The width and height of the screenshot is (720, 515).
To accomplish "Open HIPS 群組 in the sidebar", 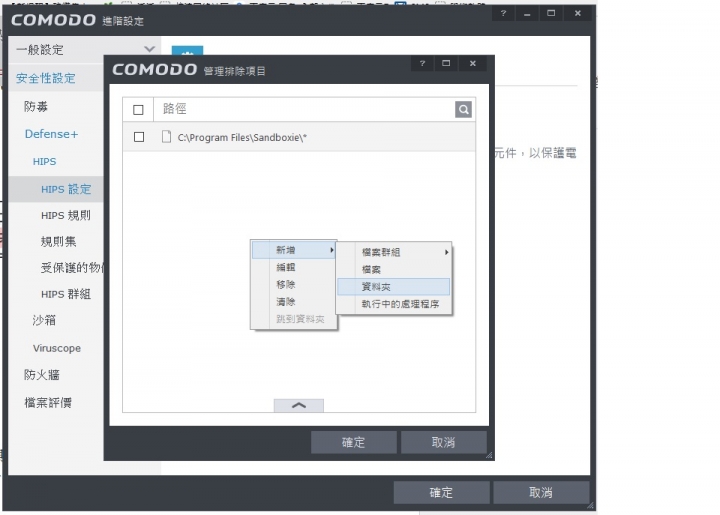I will 66,294.
